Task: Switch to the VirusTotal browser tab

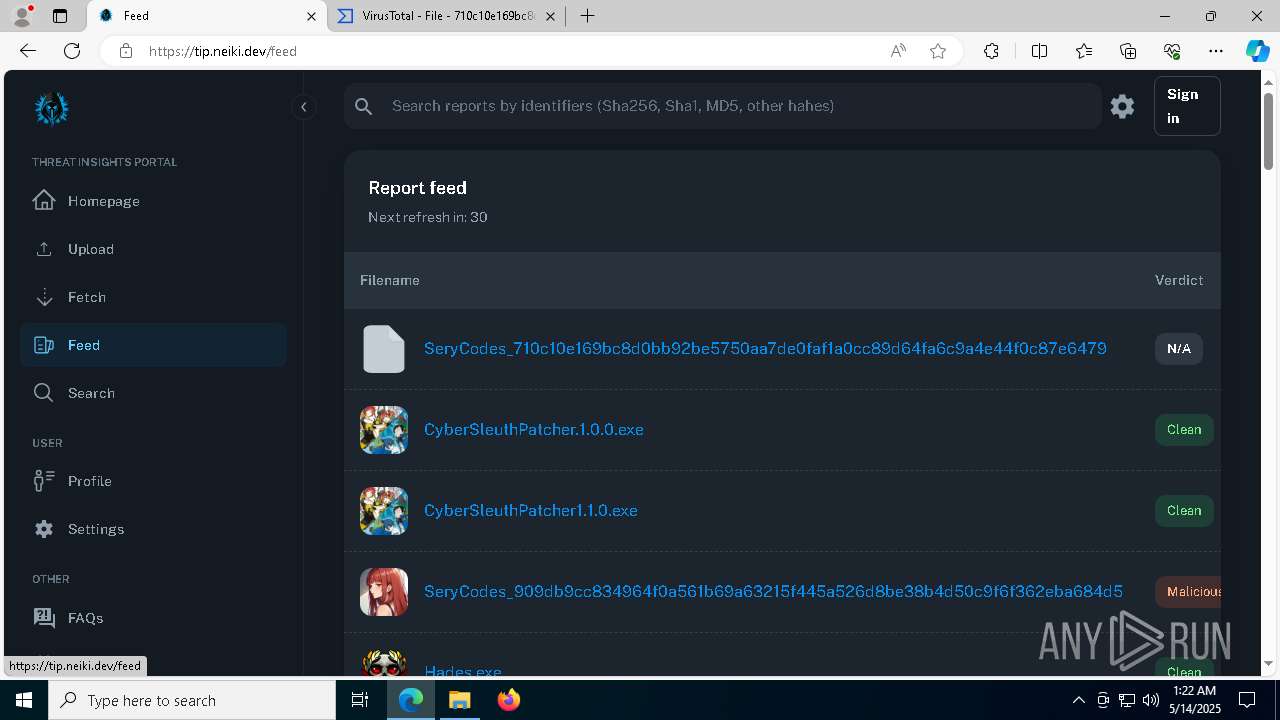Action: (447, 16)
